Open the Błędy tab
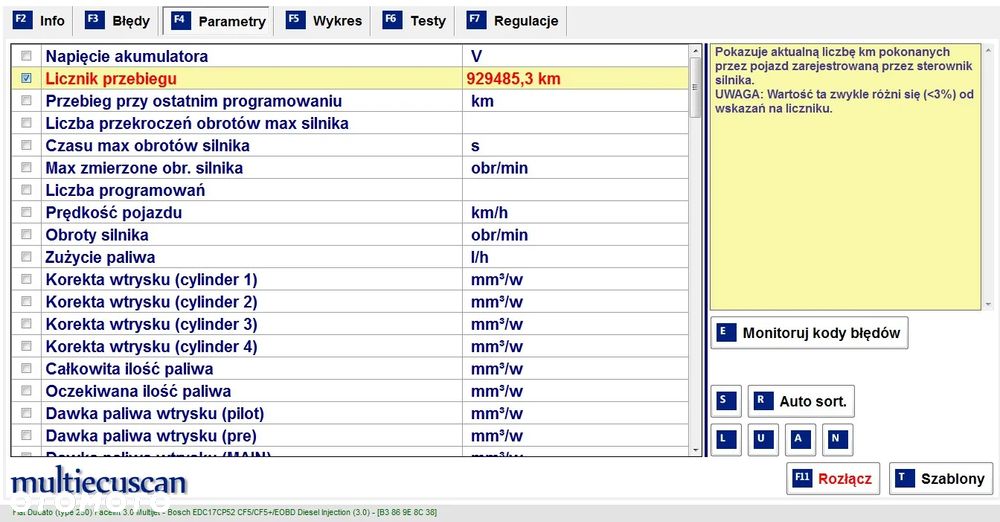This screenshot has height=522, width=1000. pyautogui.click(x=118, y=20)
